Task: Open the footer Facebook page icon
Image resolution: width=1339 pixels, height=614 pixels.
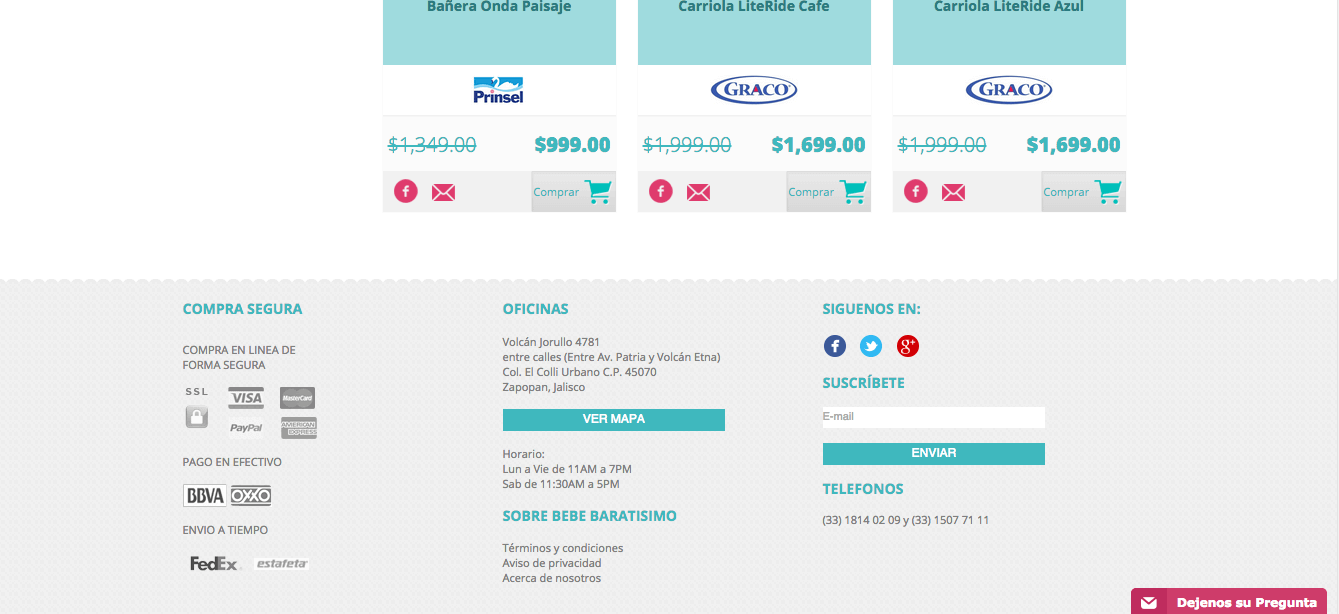Action: pos(835,346)
